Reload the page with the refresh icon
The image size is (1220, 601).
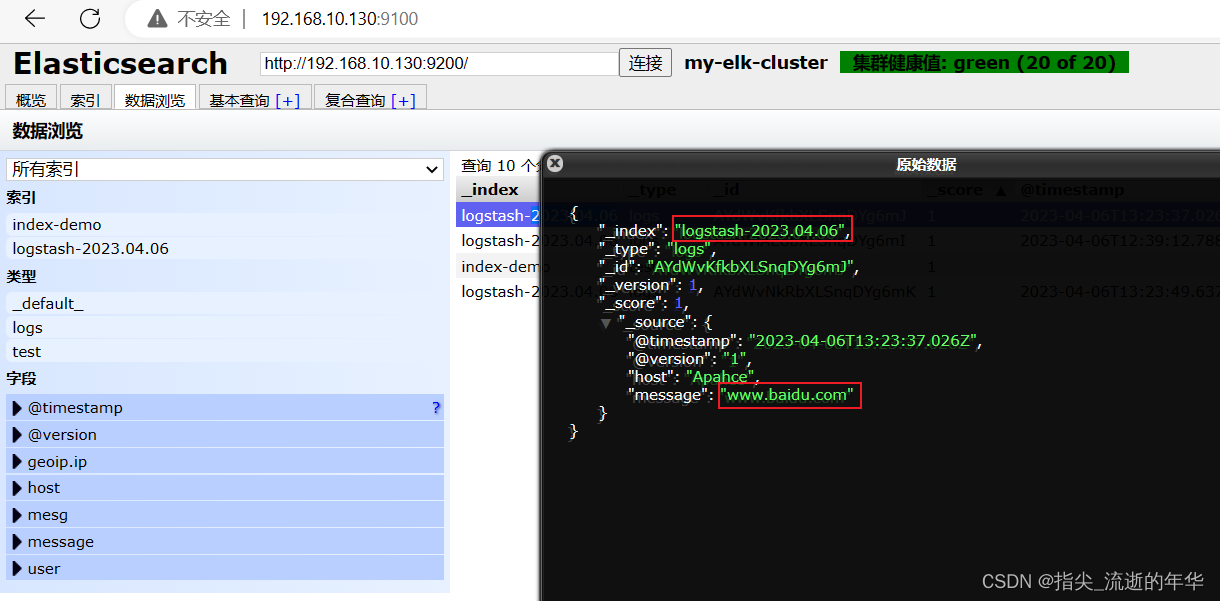pyautogui.click(x=90, y=18)
